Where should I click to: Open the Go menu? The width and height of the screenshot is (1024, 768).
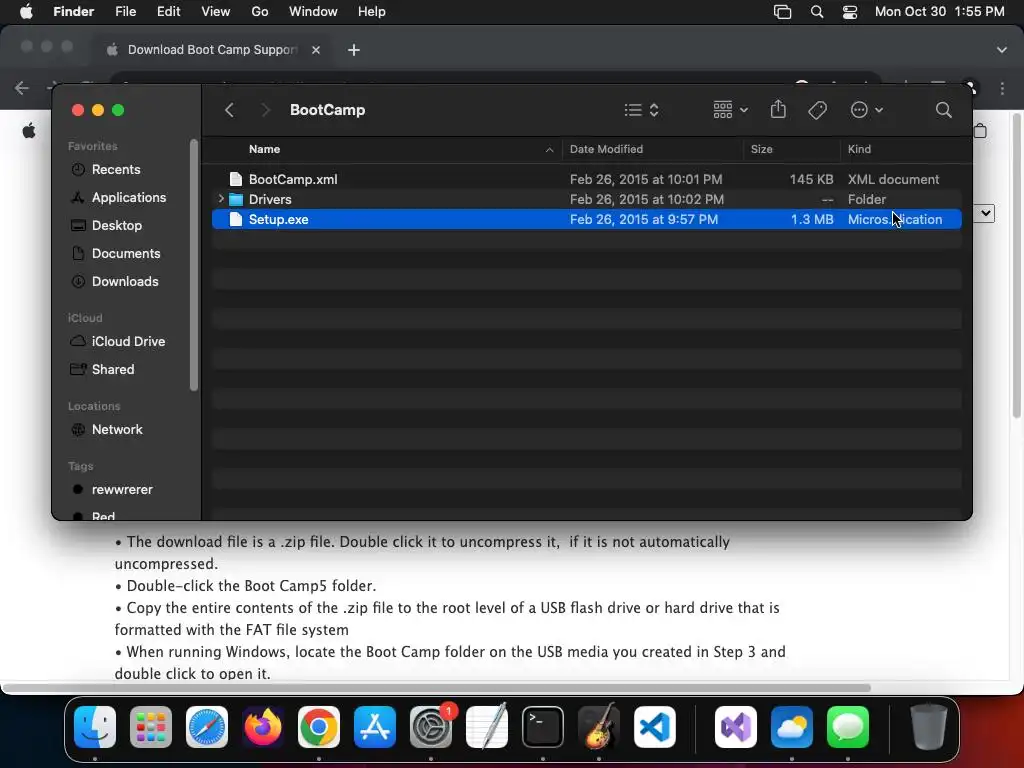(x=260, y=12)
